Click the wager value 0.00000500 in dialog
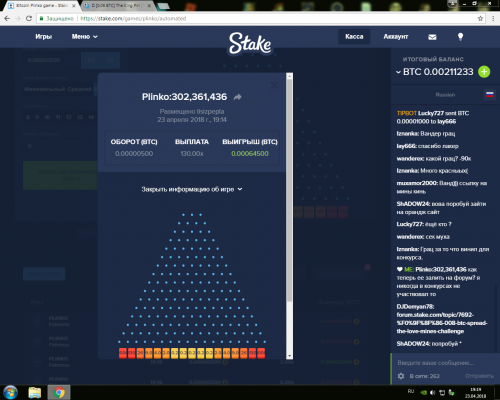The width and height of the screenshot is (500, 400). (134, 154)
